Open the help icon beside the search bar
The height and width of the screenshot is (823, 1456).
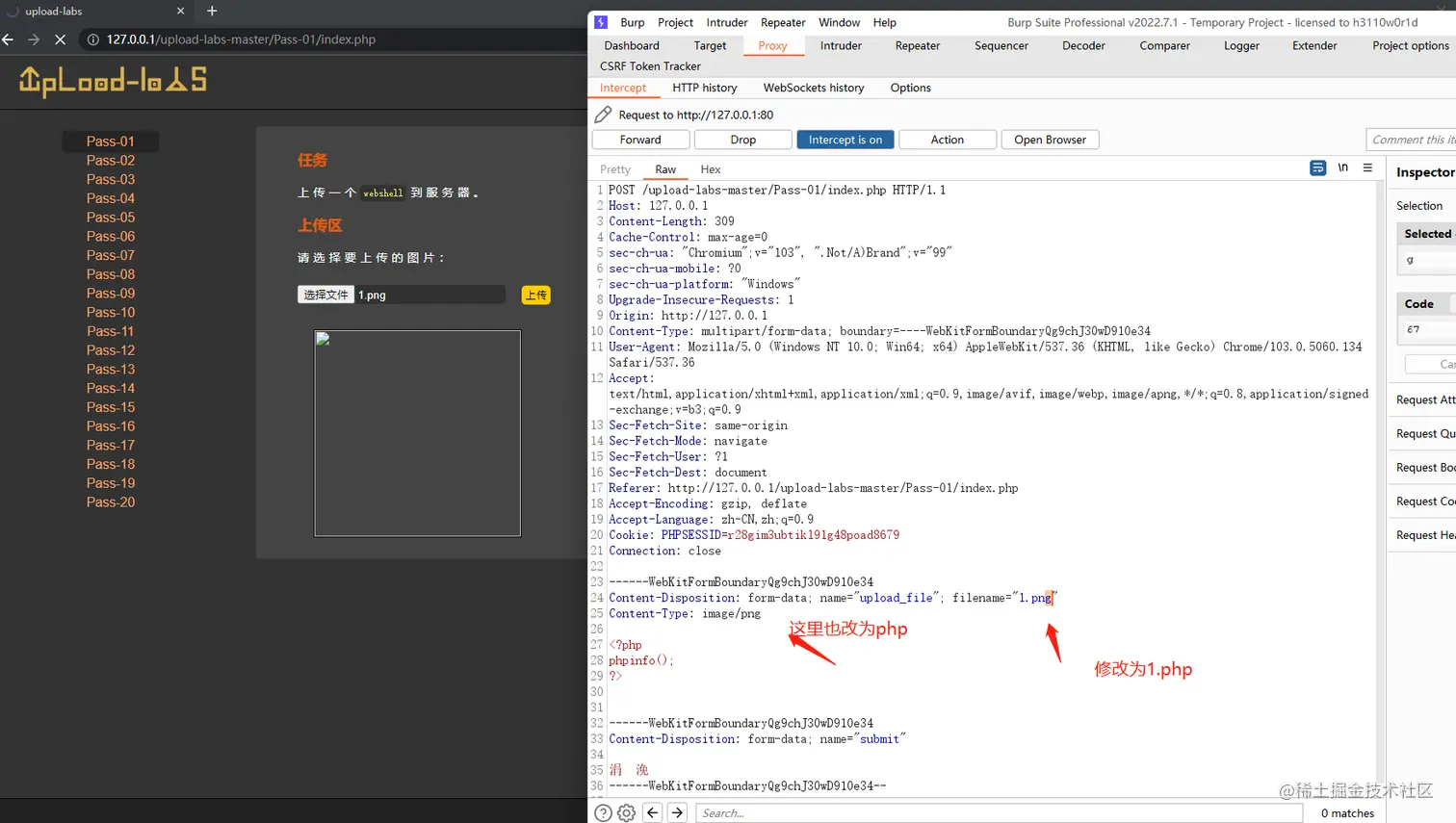[x=603, y=813]
